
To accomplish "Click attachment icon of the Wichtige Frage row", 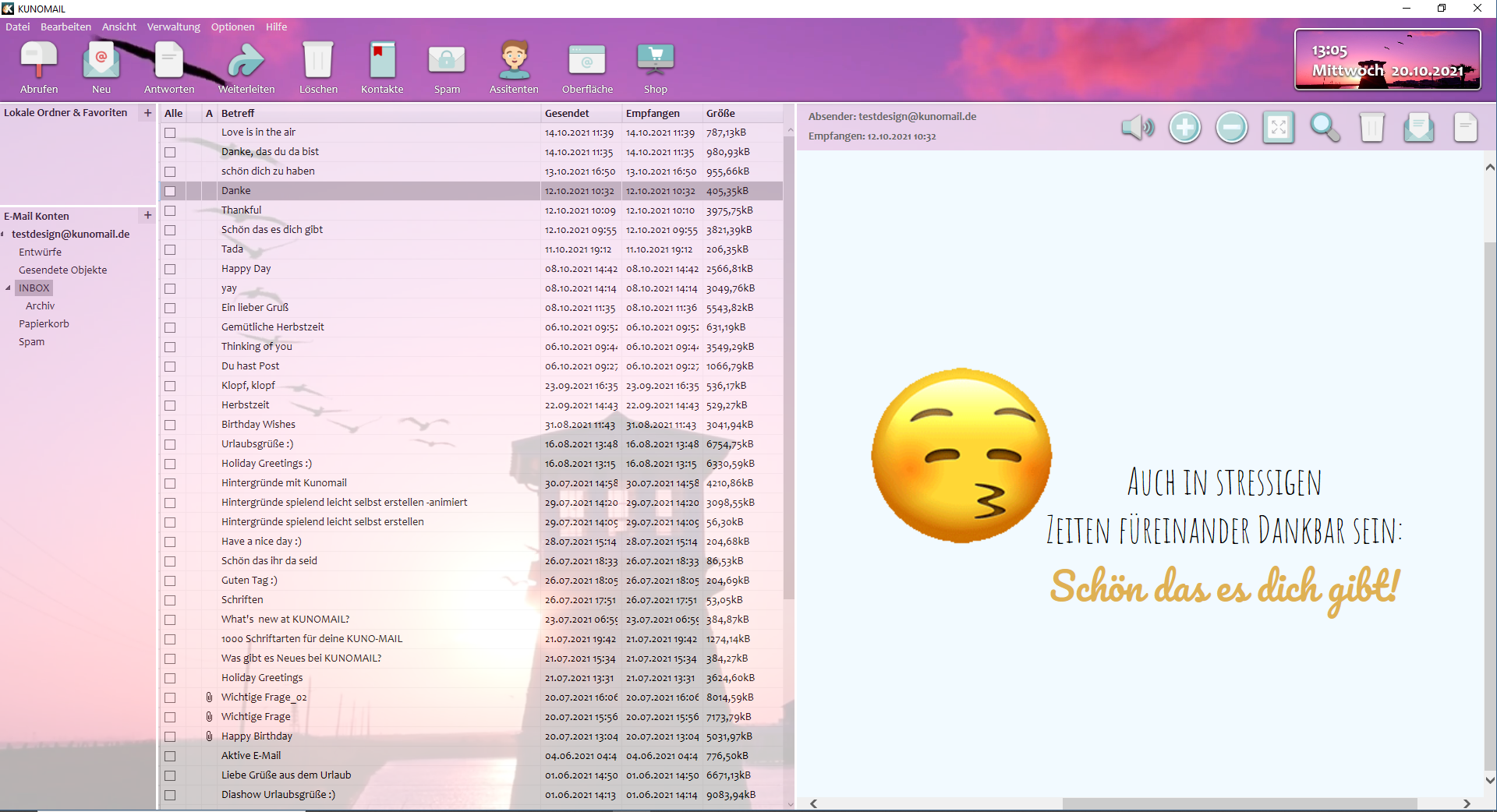I will [209, 717].
